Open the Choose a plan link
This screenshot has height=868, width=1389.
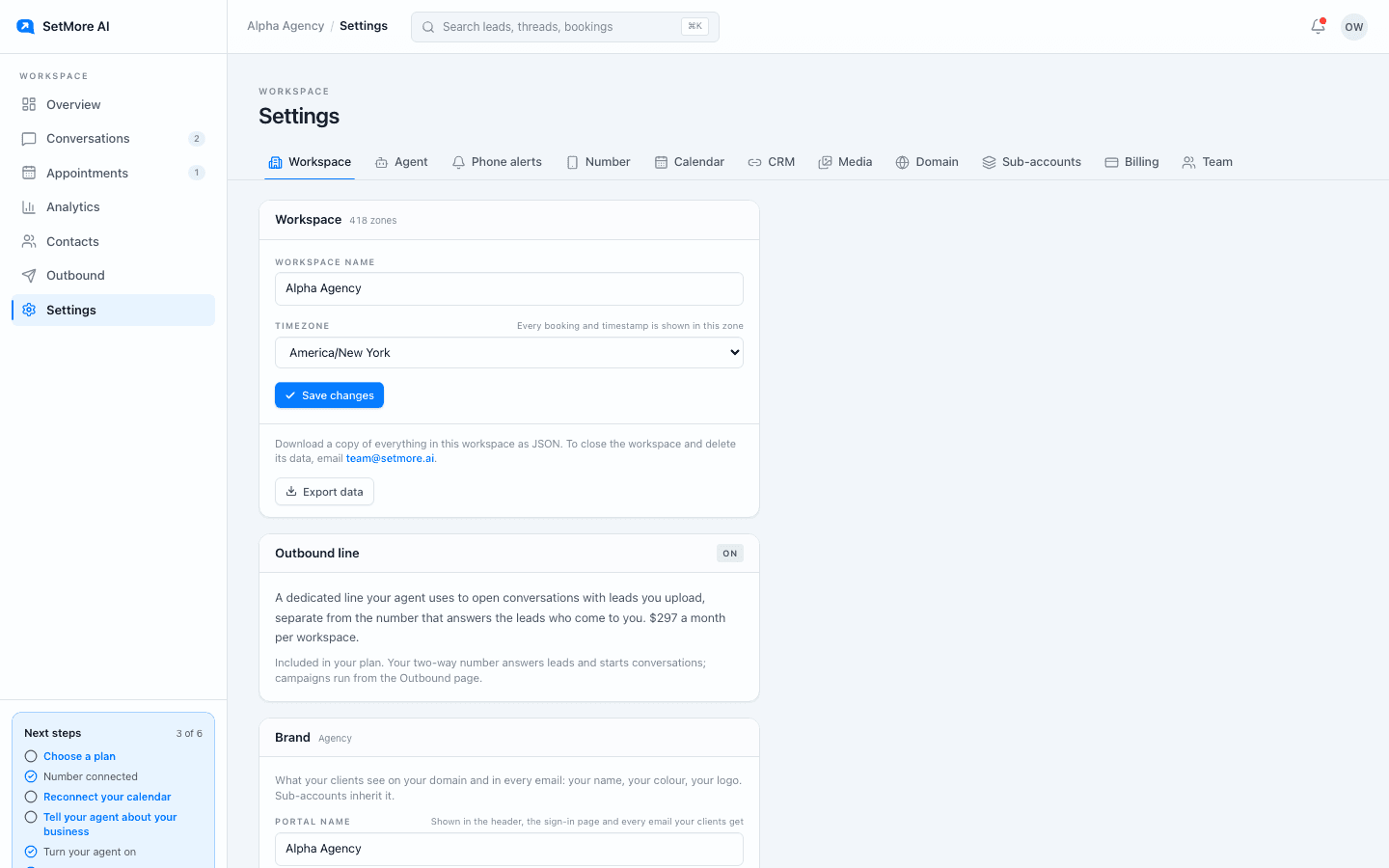click(79, 757)
